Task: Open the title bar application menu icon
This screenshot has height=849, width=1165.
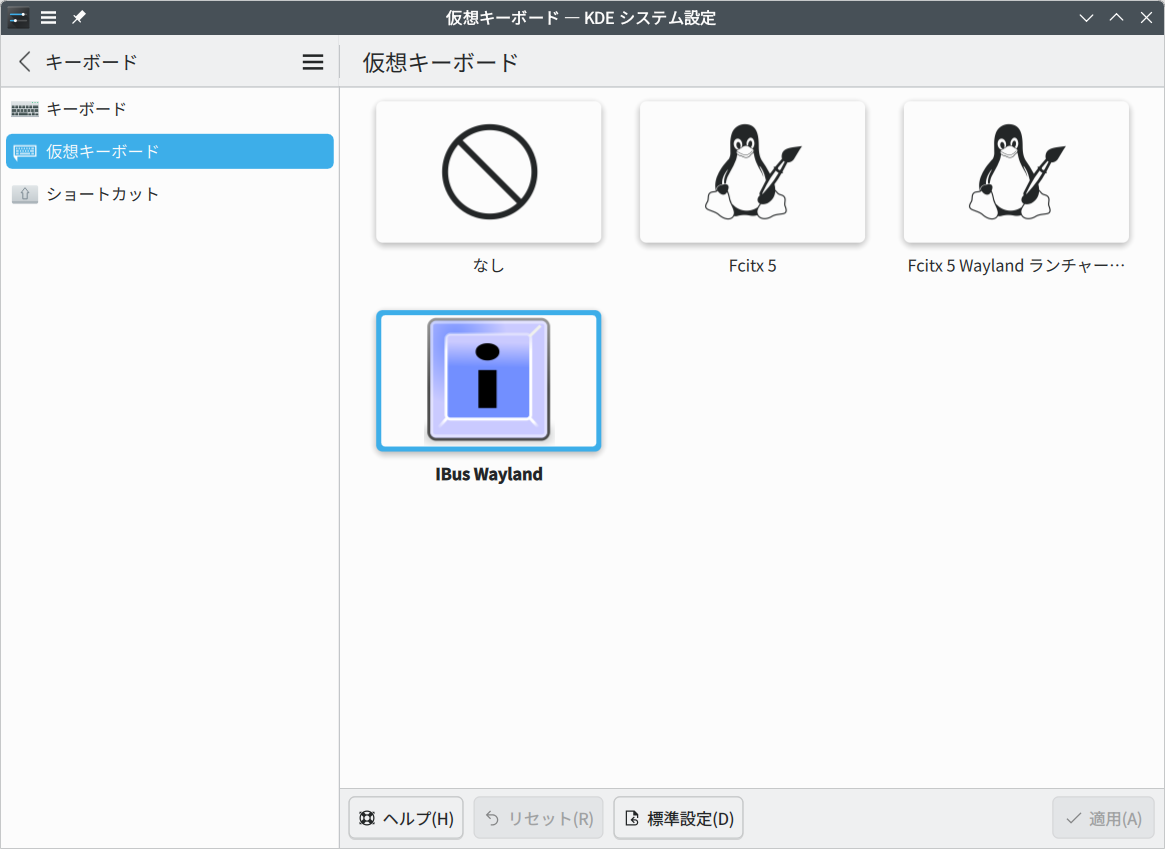Action: click(48, 18)
